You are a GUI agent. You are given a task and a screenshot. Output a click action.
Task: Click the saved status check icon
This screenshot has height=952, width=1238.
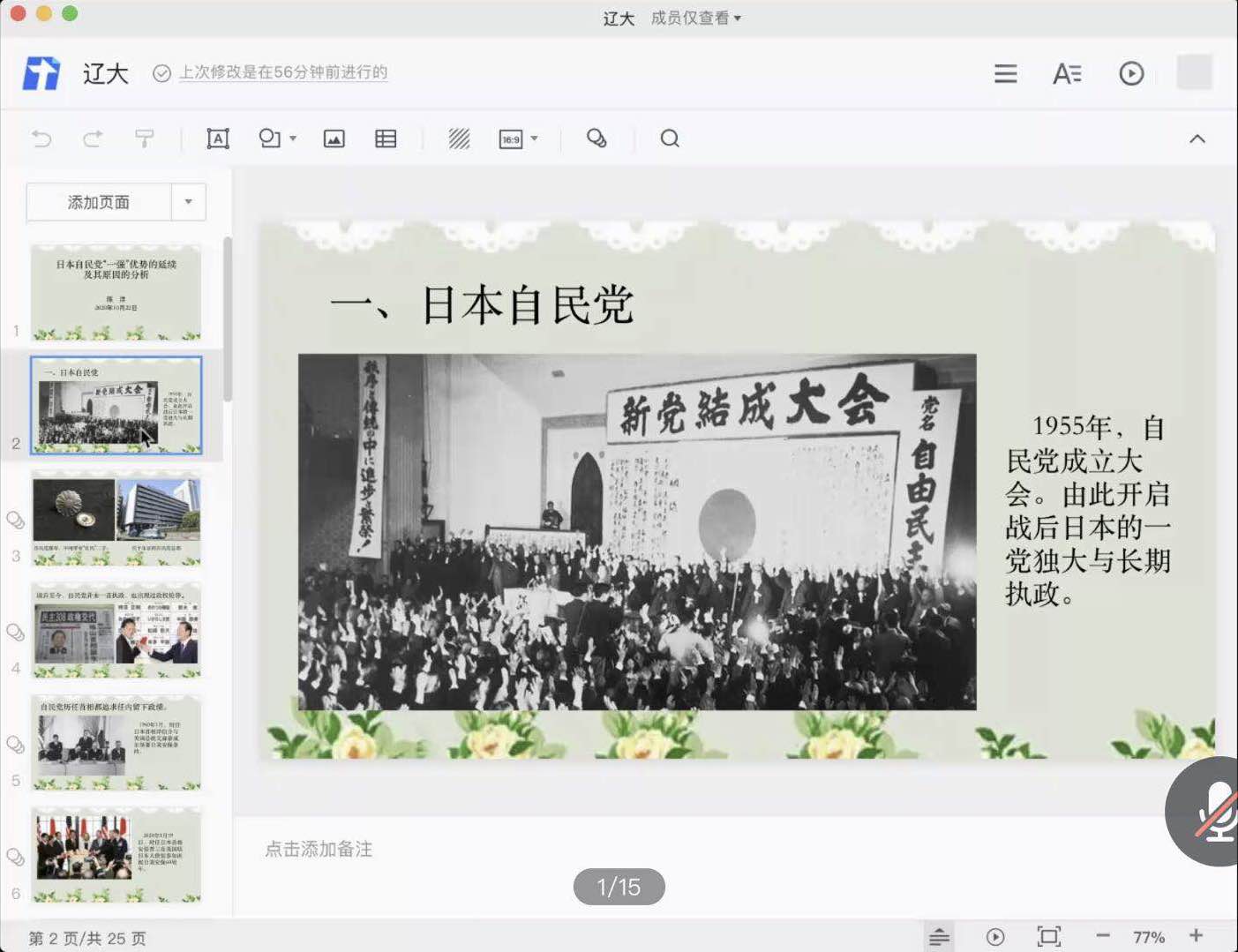pos(161,73)
